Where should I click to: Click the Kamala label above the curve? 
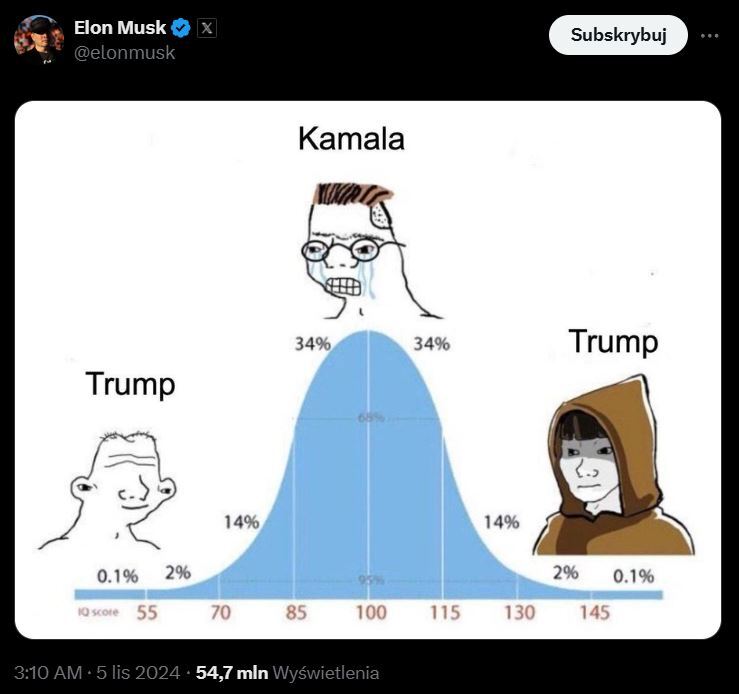[351, 139]
